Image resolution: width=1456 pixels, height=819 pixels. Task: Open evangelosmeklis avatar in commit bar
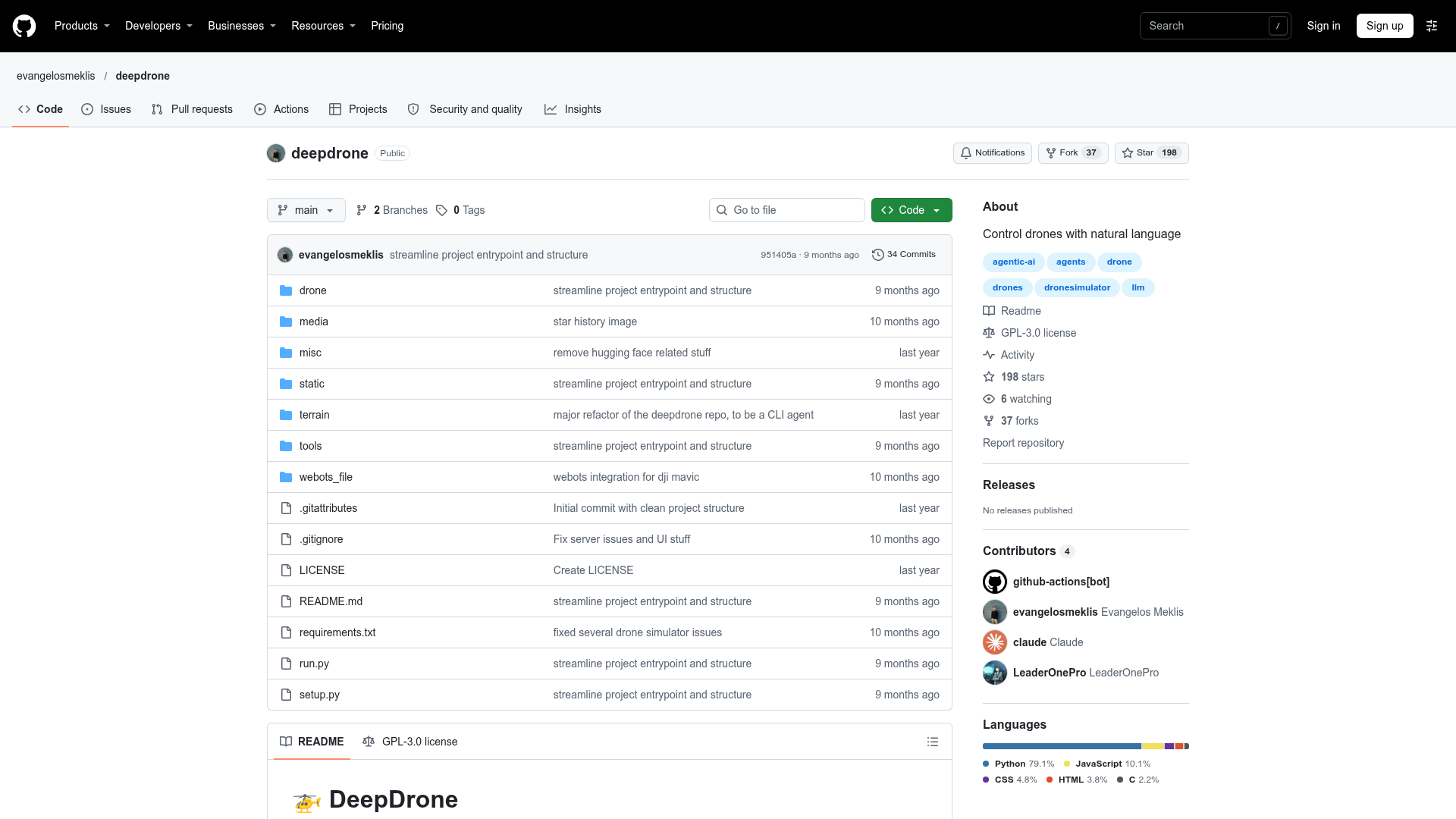[x=285, y=255]
